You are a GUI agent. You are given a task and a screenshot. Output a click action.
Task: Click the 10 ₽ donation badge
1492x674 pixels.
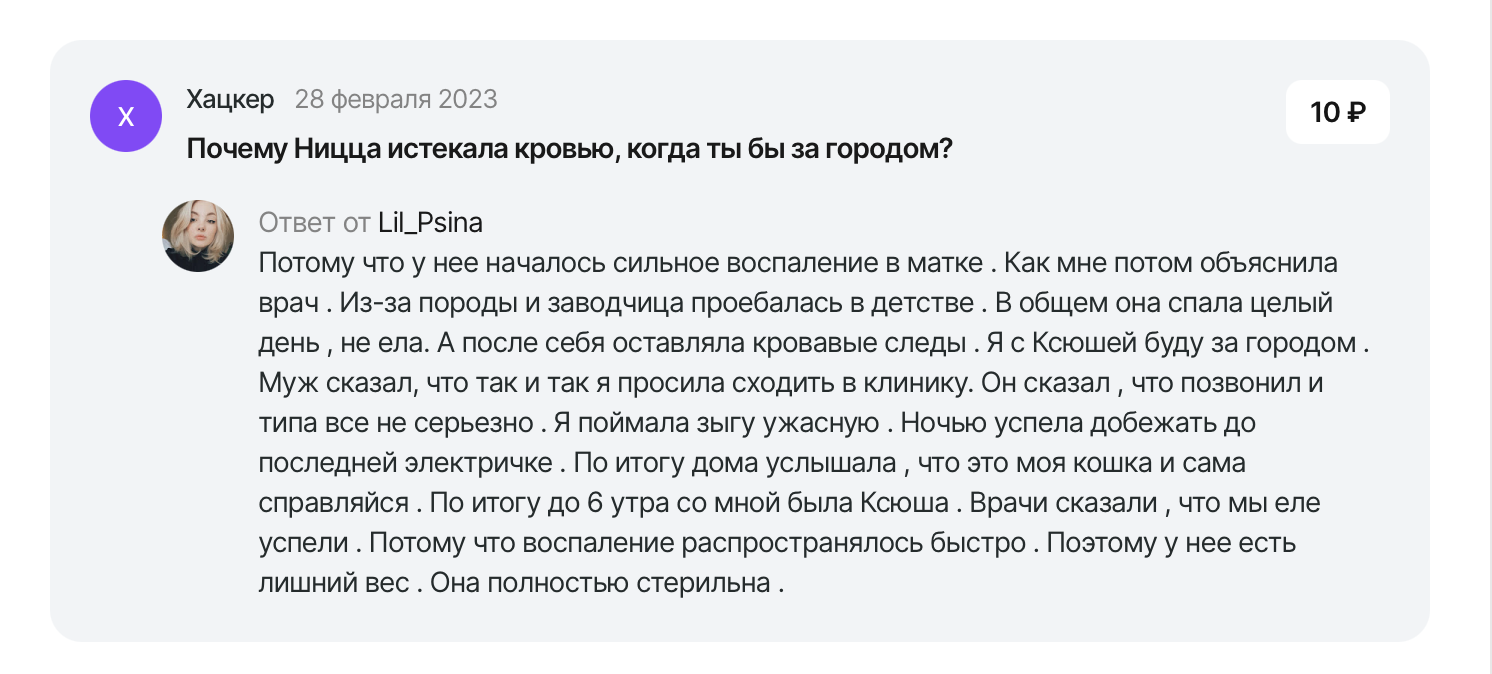pyautogui.click(x=1338, y=112)
